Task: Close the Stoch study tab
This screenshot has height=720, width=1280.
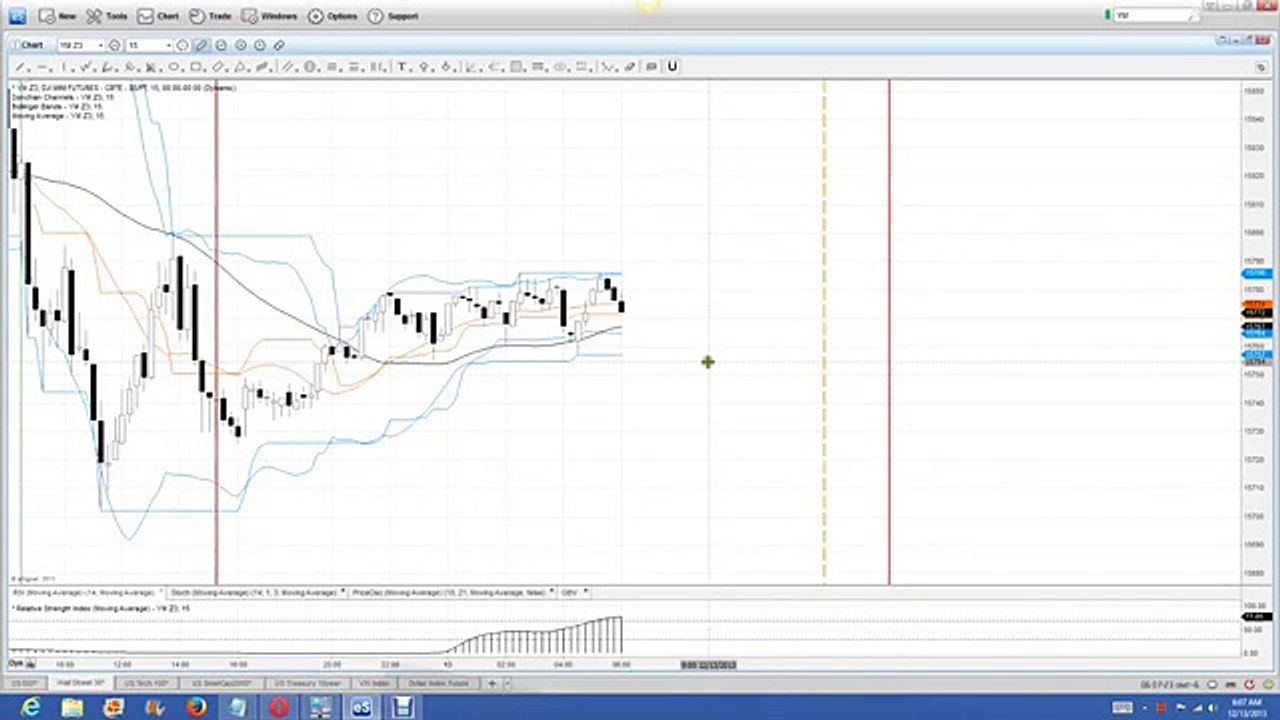Action: point(343,592)
